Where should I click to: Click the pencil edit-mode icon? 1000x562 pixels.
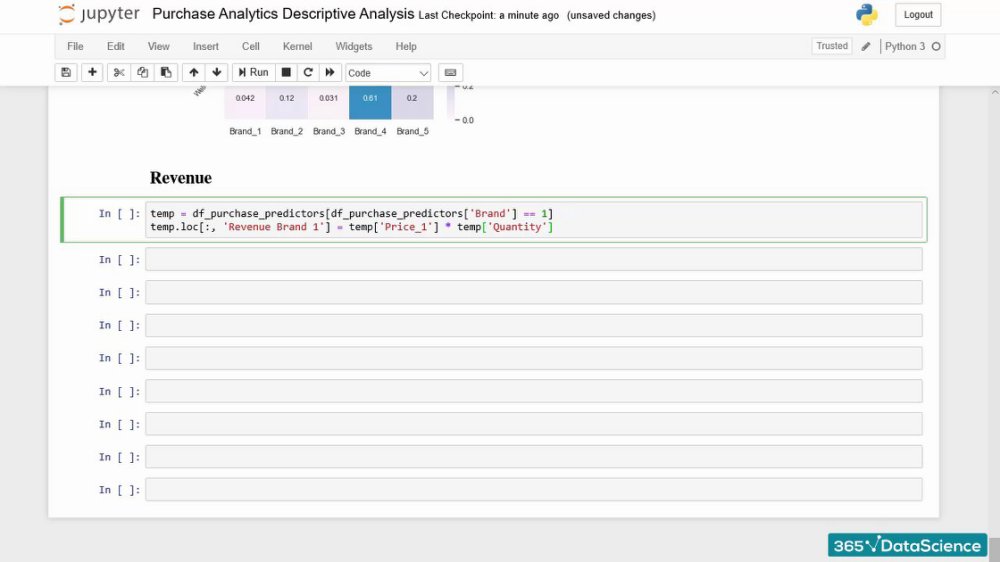(865, 47)
